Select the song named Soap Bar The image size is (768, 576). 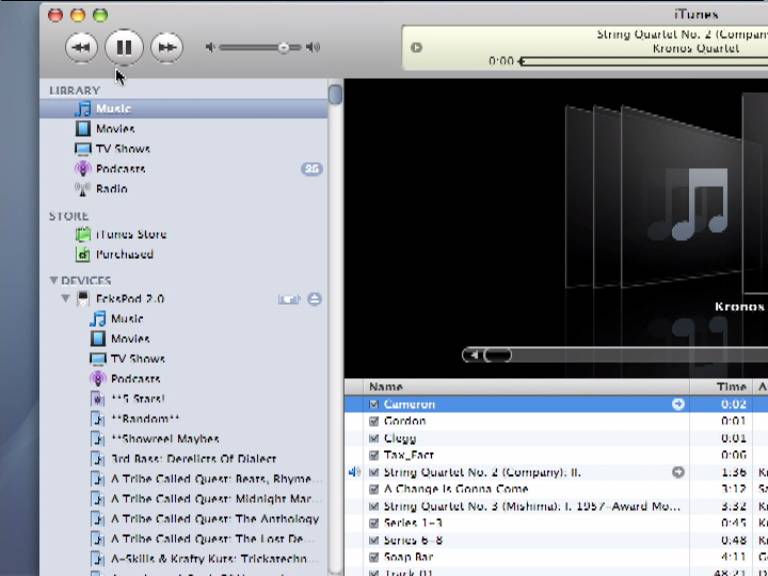click(408, 557)
